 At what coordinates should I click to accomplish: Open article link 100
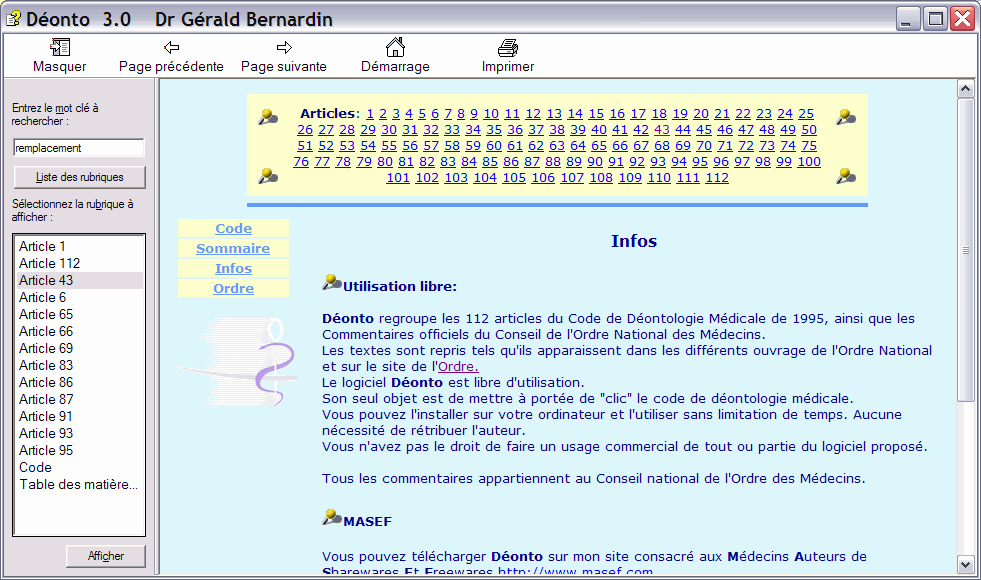point(809,162)
